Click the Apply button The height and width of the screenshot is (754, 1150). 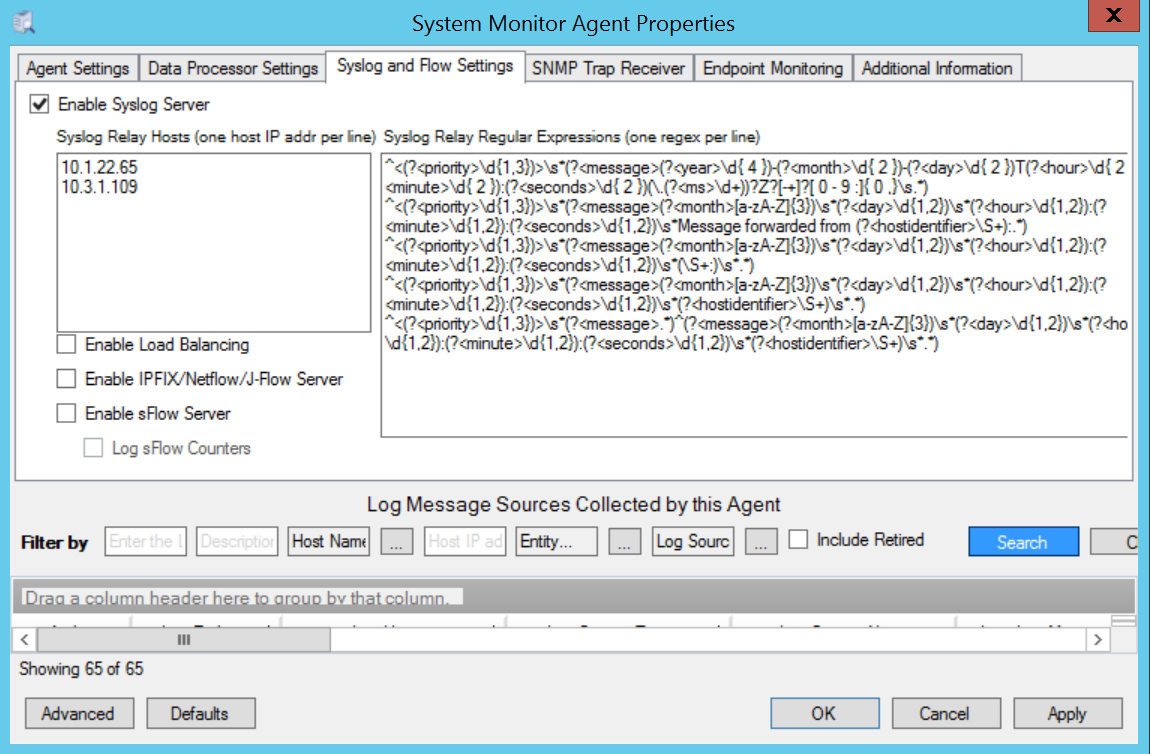(x=1066, y=713)
